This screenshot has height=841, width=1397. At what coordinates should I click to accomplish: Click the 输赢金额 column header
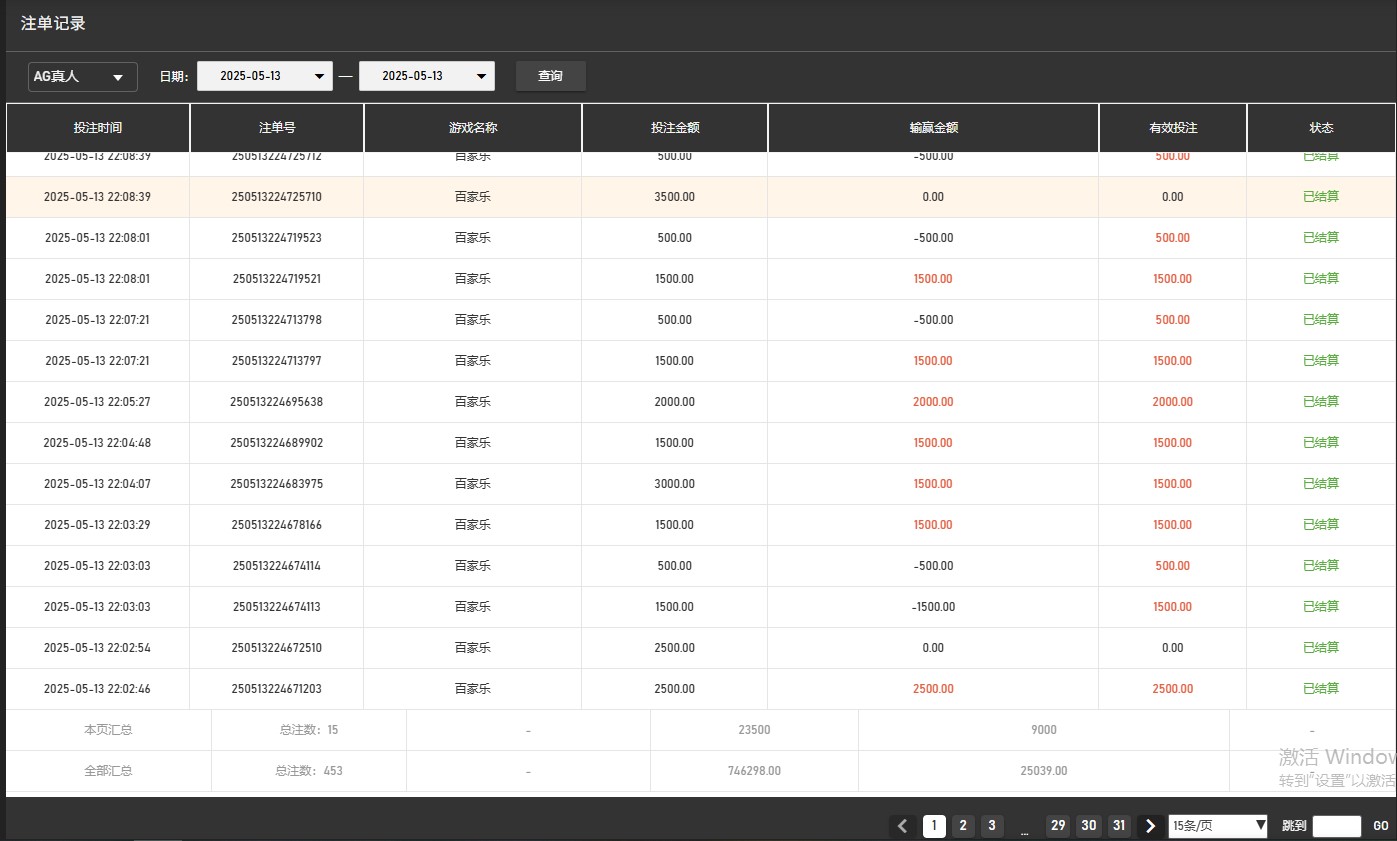[933, 128]
